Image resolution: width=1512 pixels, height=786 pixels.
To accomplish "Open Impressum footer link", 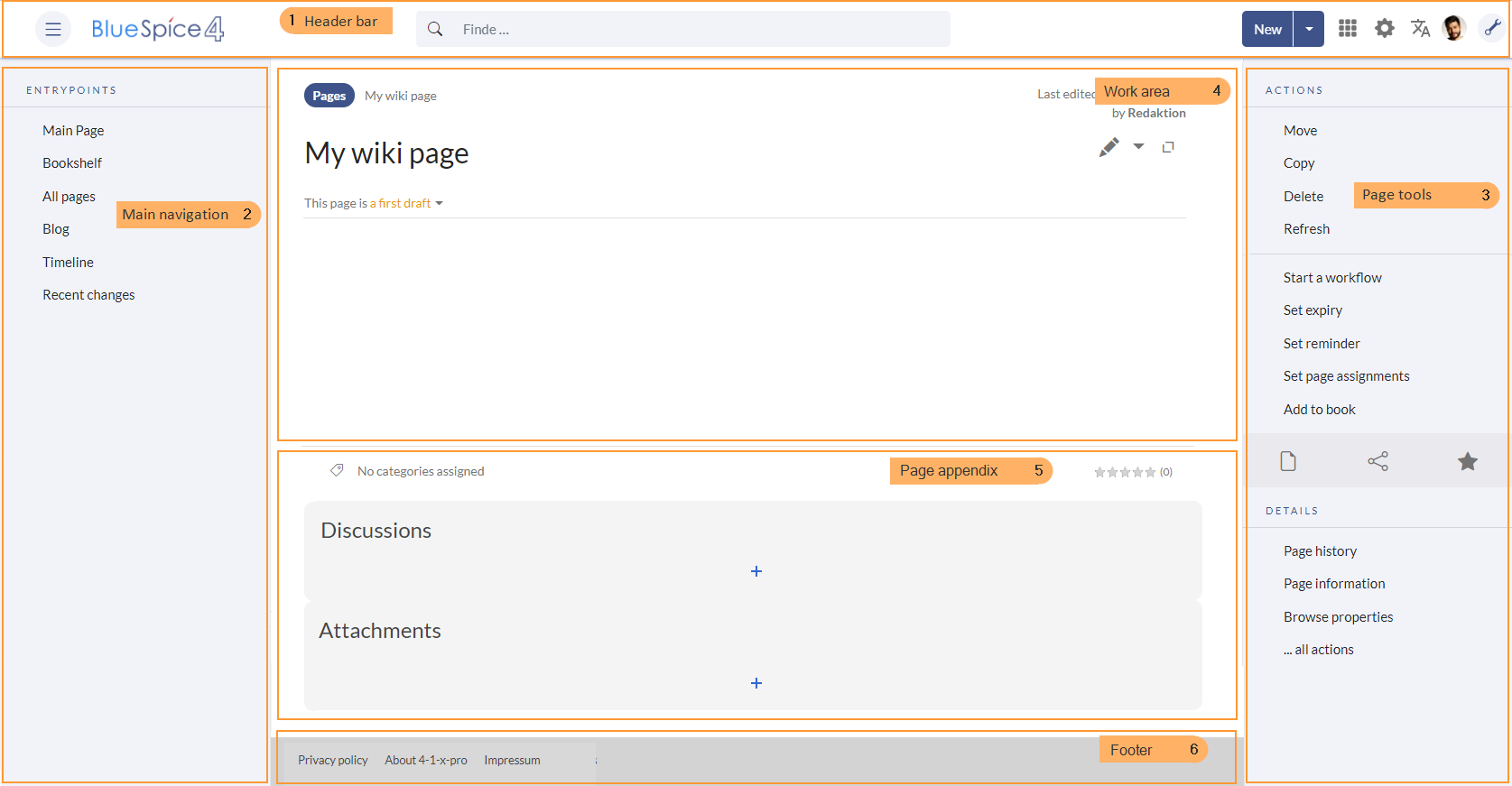I will pos(512,761).
